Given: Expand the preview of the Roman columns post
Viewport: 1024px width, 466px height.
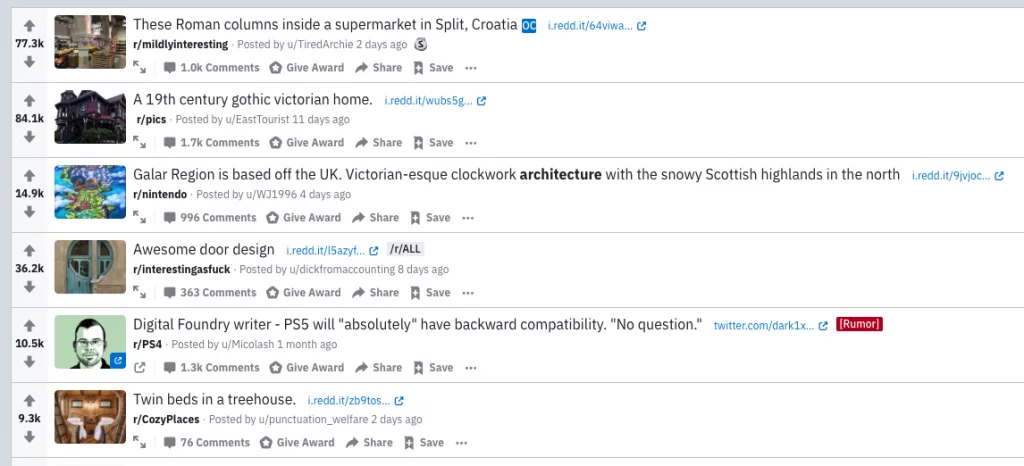Looking at the screenshot, I should tap(140, 68).
